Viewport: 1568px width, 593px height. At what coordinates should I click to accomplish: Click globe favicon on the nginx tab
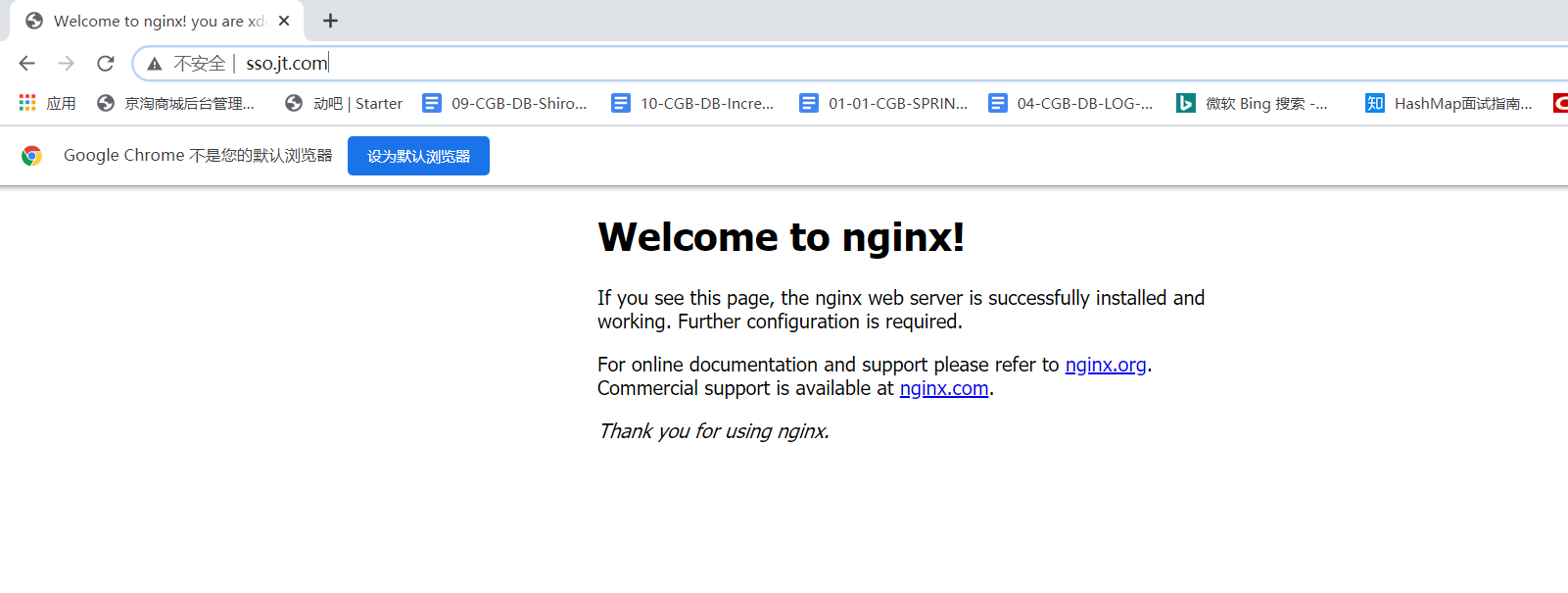tap(34, 21)
